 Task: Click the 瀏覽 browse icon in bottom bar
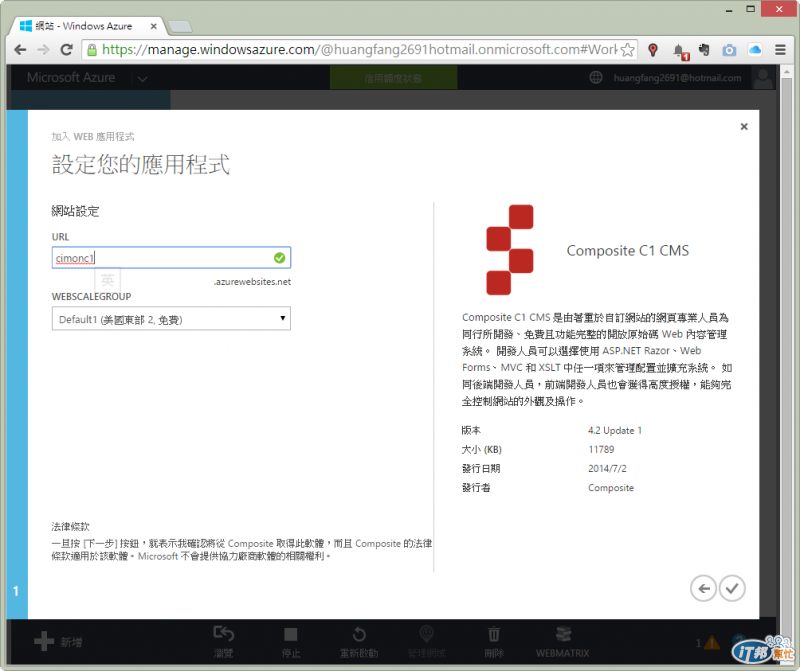click(x=223, y=634)
